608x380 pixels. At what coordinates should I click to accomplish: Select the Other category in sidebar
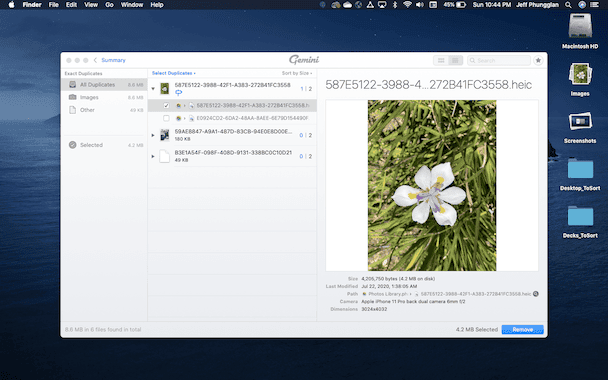tap(104, 110)
